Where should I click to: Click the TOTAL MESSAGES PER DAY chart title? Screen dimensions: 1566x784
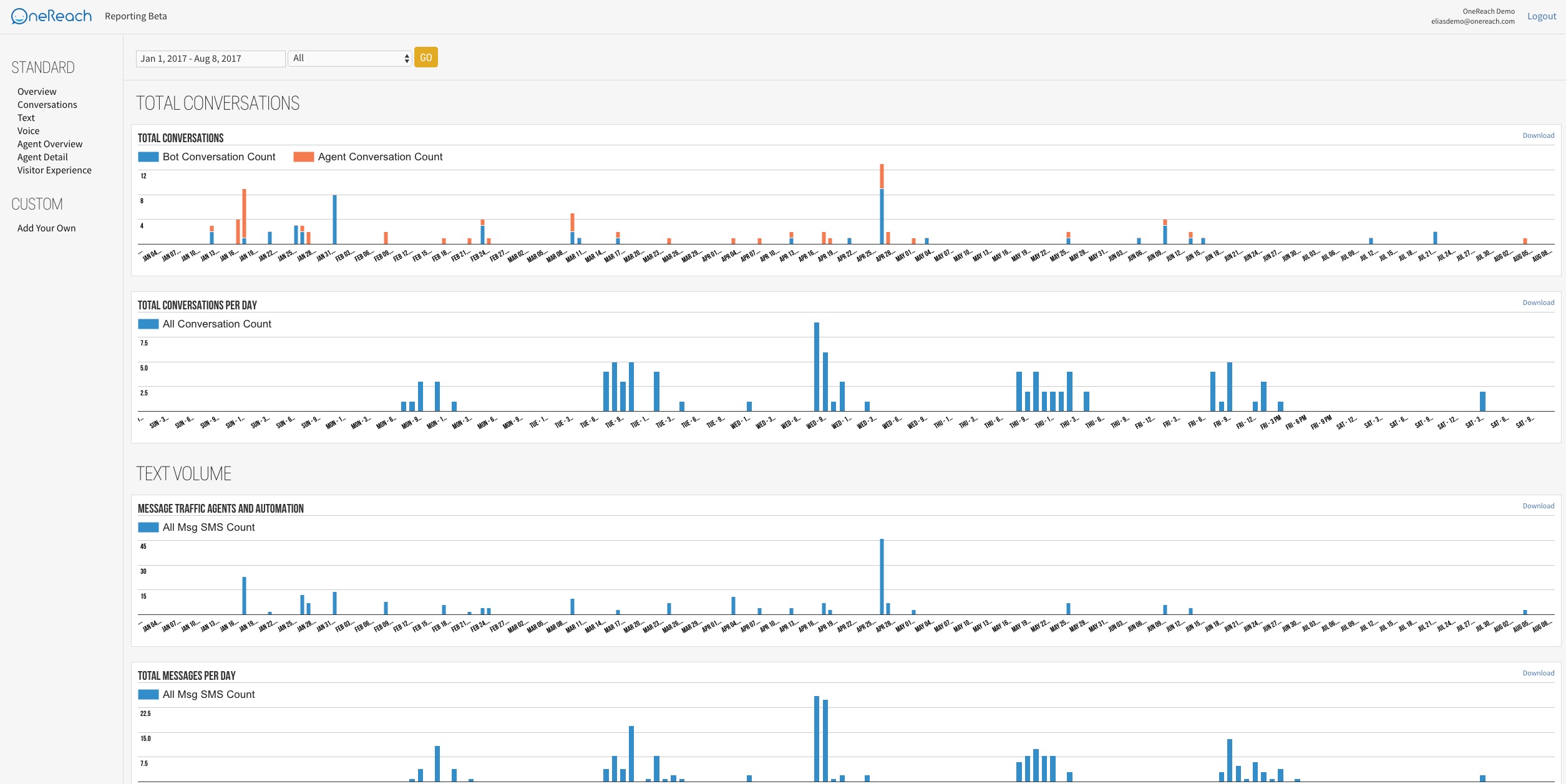[187, 675]
